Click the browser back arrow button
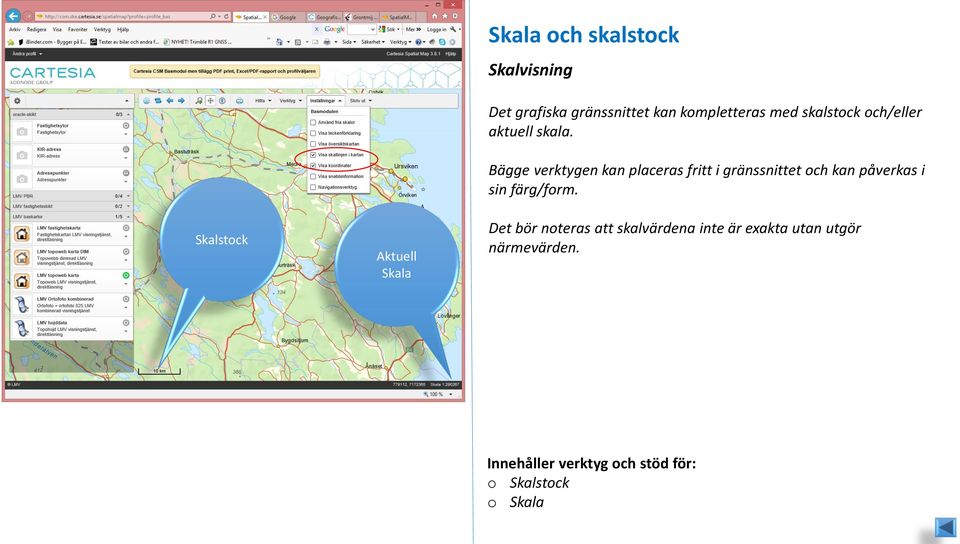The width and height of the screenshot is (960, 544). pos(13,16)
